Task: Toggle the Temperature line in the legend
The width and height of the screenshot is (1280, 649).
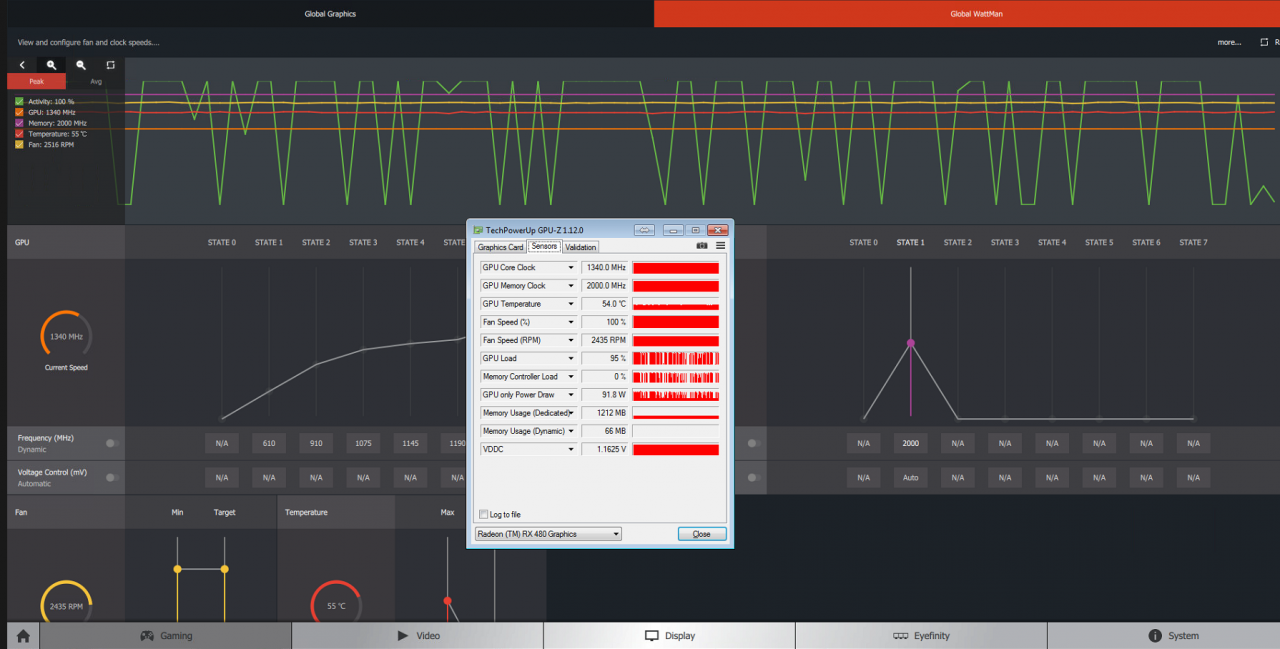Action: point(19,132)
